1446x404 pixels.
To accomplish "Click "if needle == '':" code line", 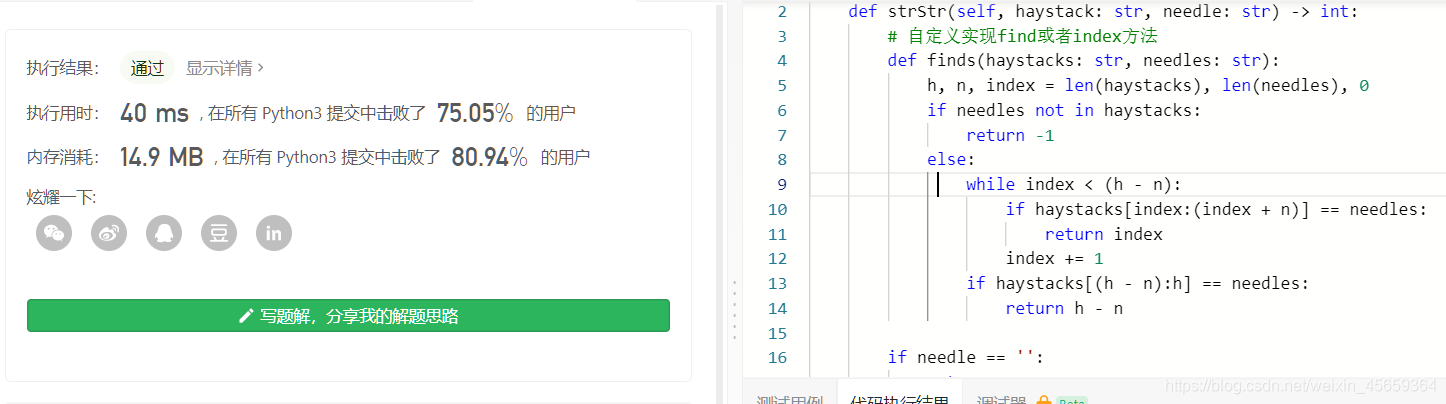I will pyautogui.click(x=966, y=357).
